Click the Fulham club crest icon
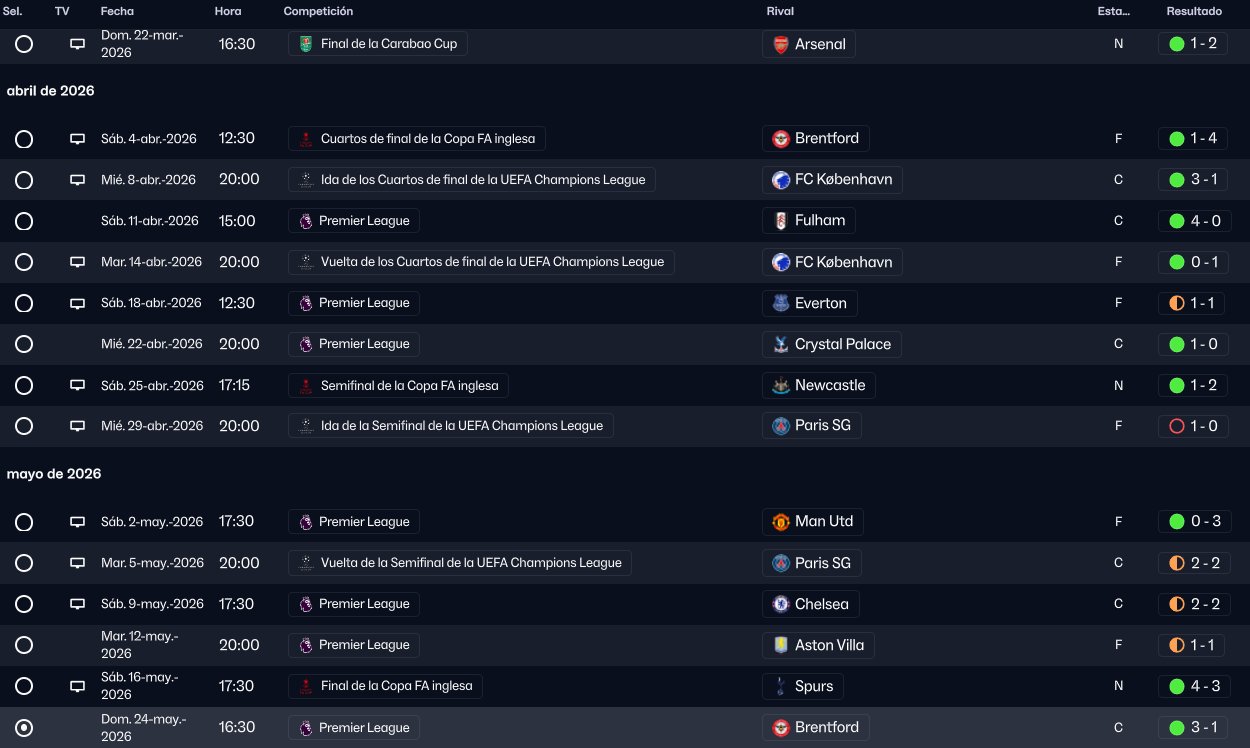 coord(781,221)
